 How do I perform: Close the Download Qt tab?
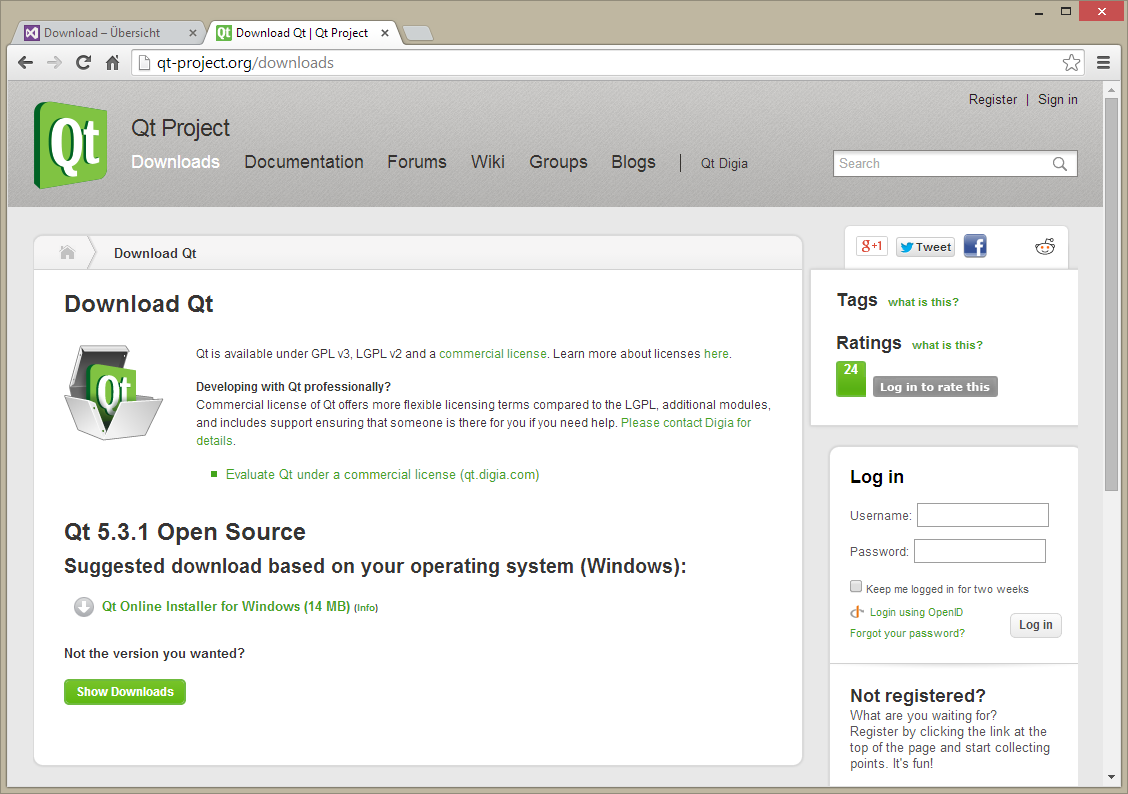click(385, 33)
